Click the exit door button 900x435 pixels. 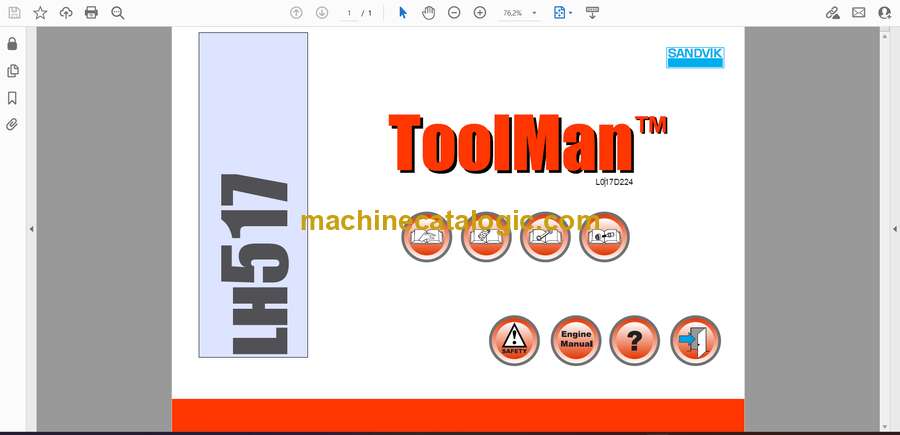(x=696, y=340)
